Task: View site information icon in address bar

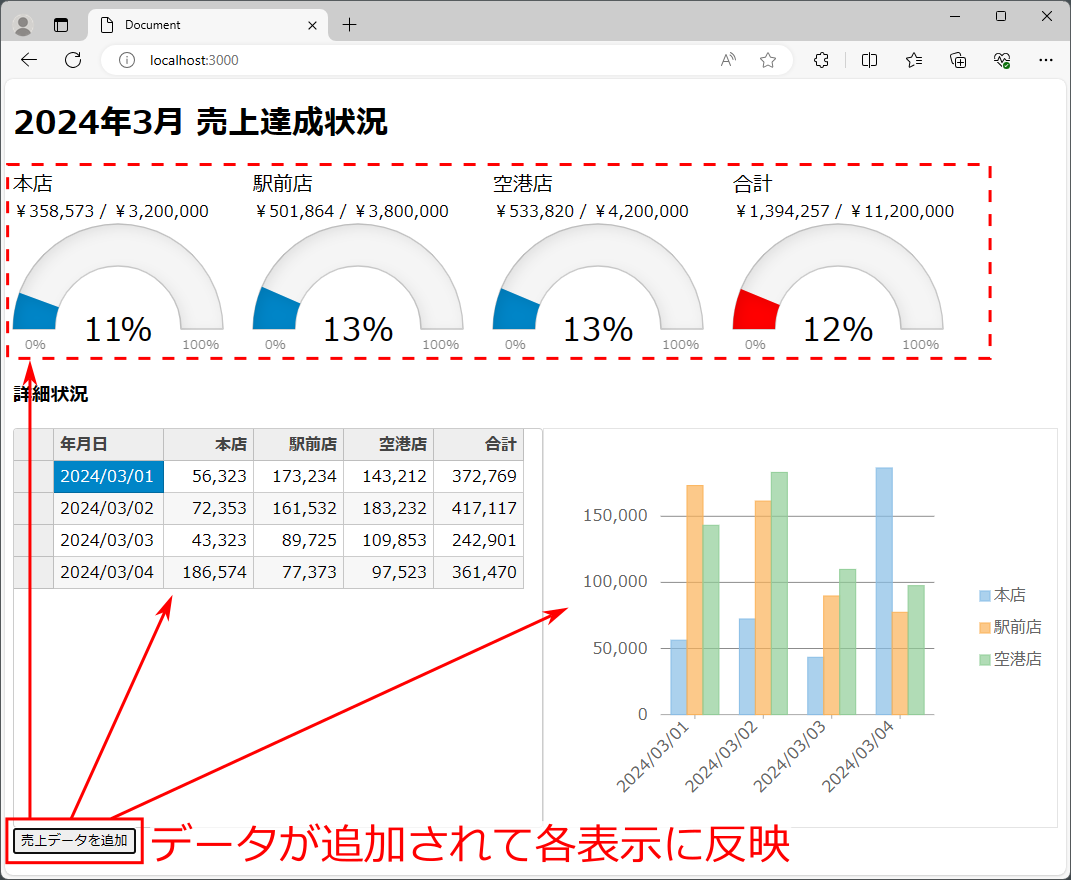Action: [127, 60]
